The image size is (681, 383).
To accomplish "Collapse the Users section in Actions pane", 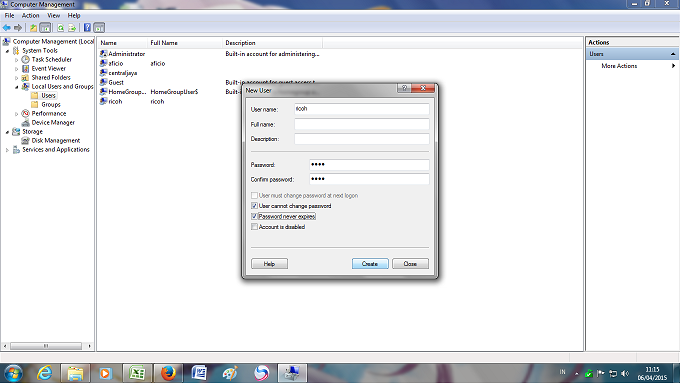I will [x=673, y=54].
